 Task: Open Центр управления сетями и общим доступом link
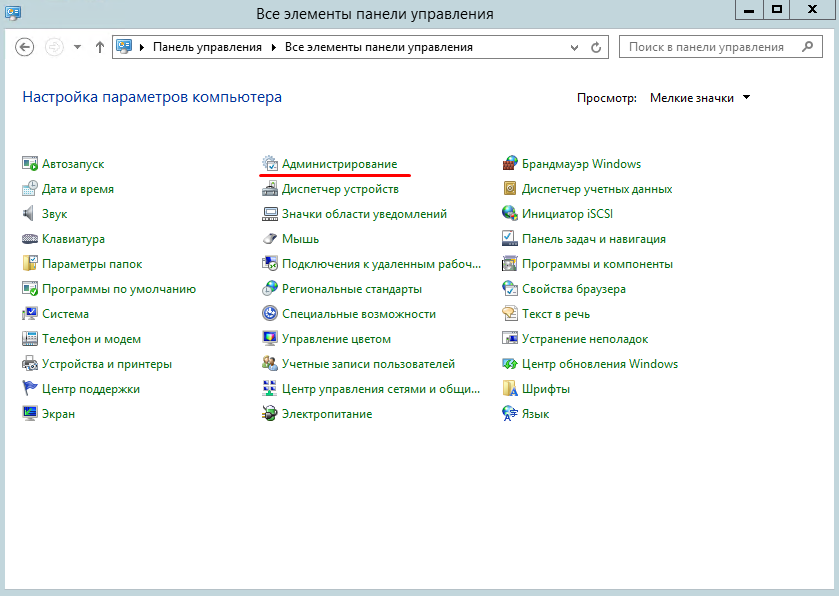(381, 389)
